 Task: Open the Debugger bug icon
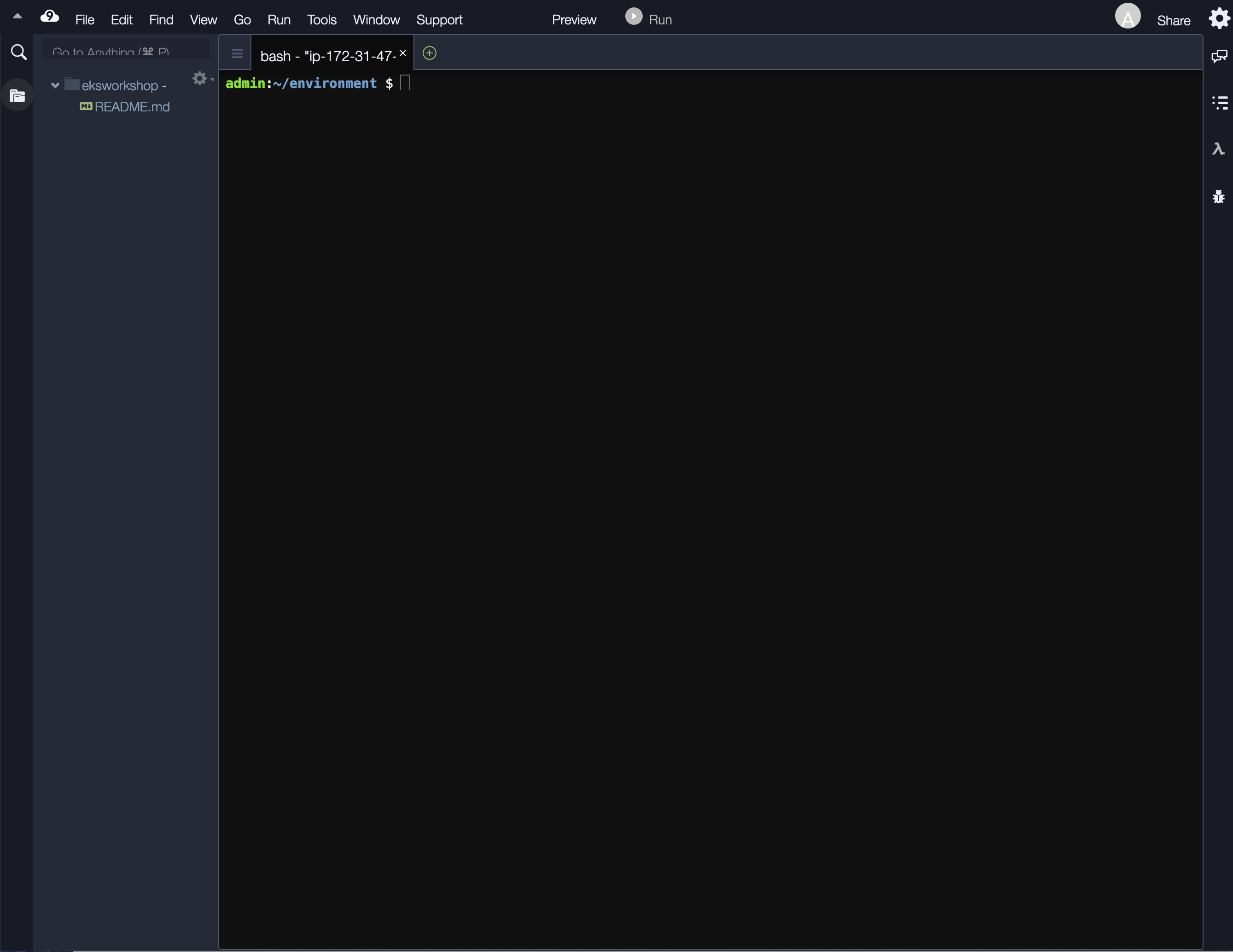[x=1218, y=197]
